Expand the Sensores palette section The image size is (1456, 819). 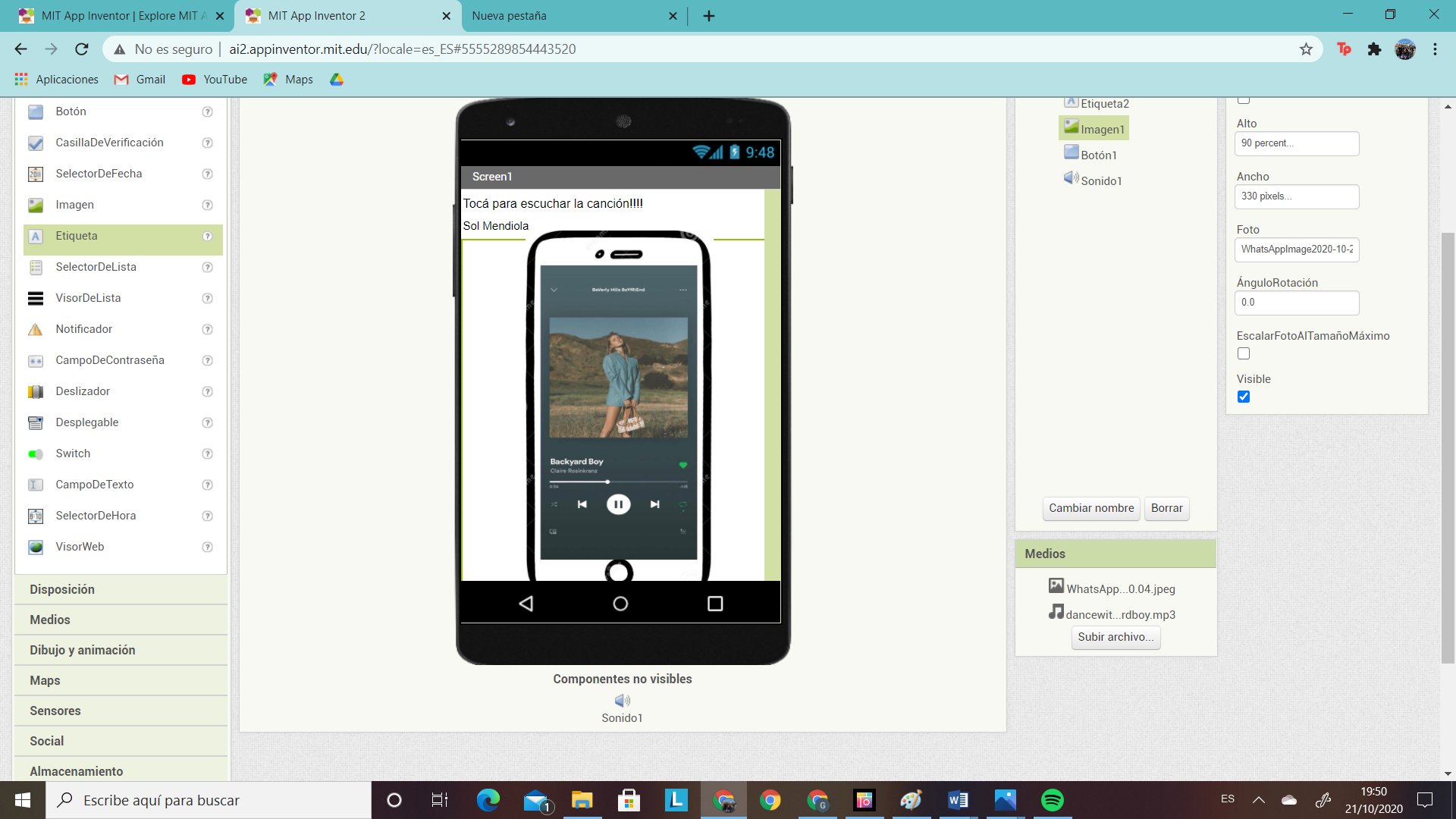tap(55, 711)
